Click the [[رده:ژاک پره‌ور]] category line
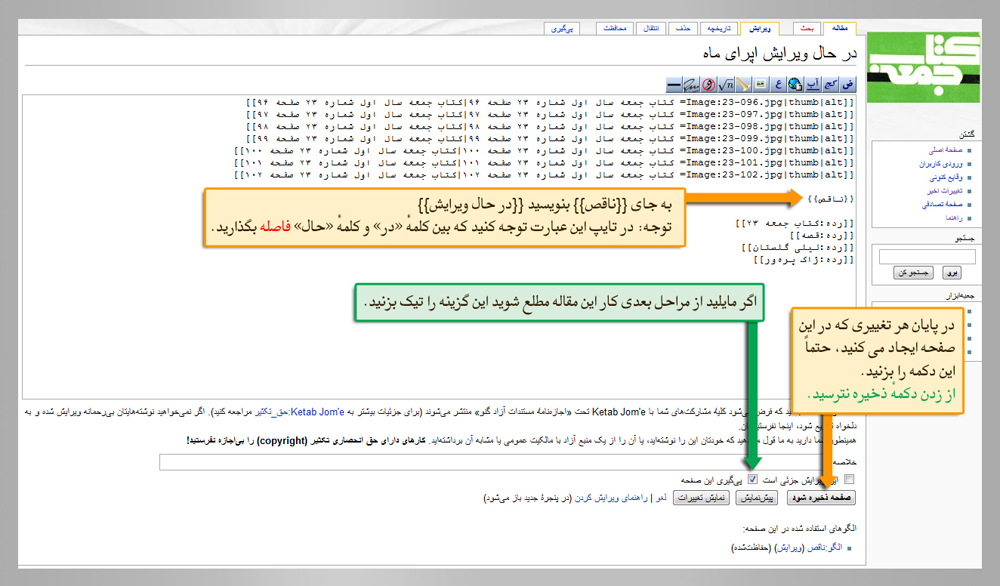The height and width of the screenshot is (586, 1000). click(804, 260)
